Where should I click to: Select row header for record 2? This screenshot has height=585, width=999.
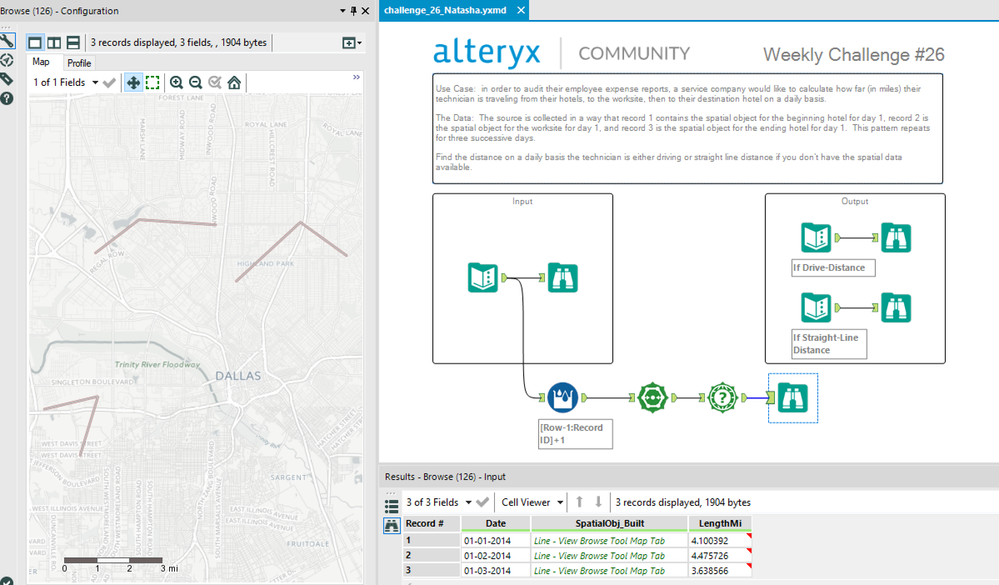pos(432,556)
